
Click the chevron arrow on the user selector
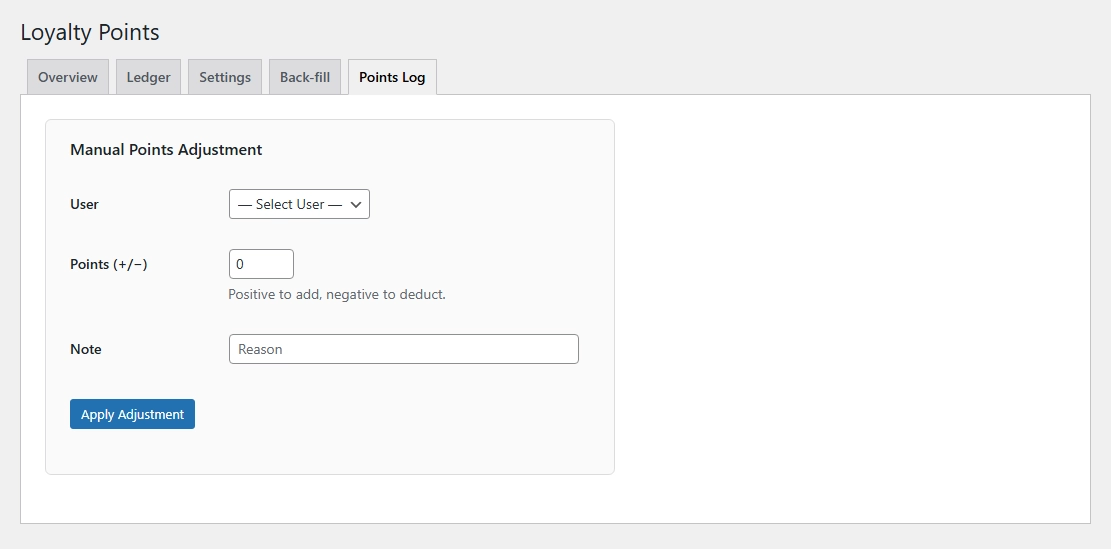355,204
